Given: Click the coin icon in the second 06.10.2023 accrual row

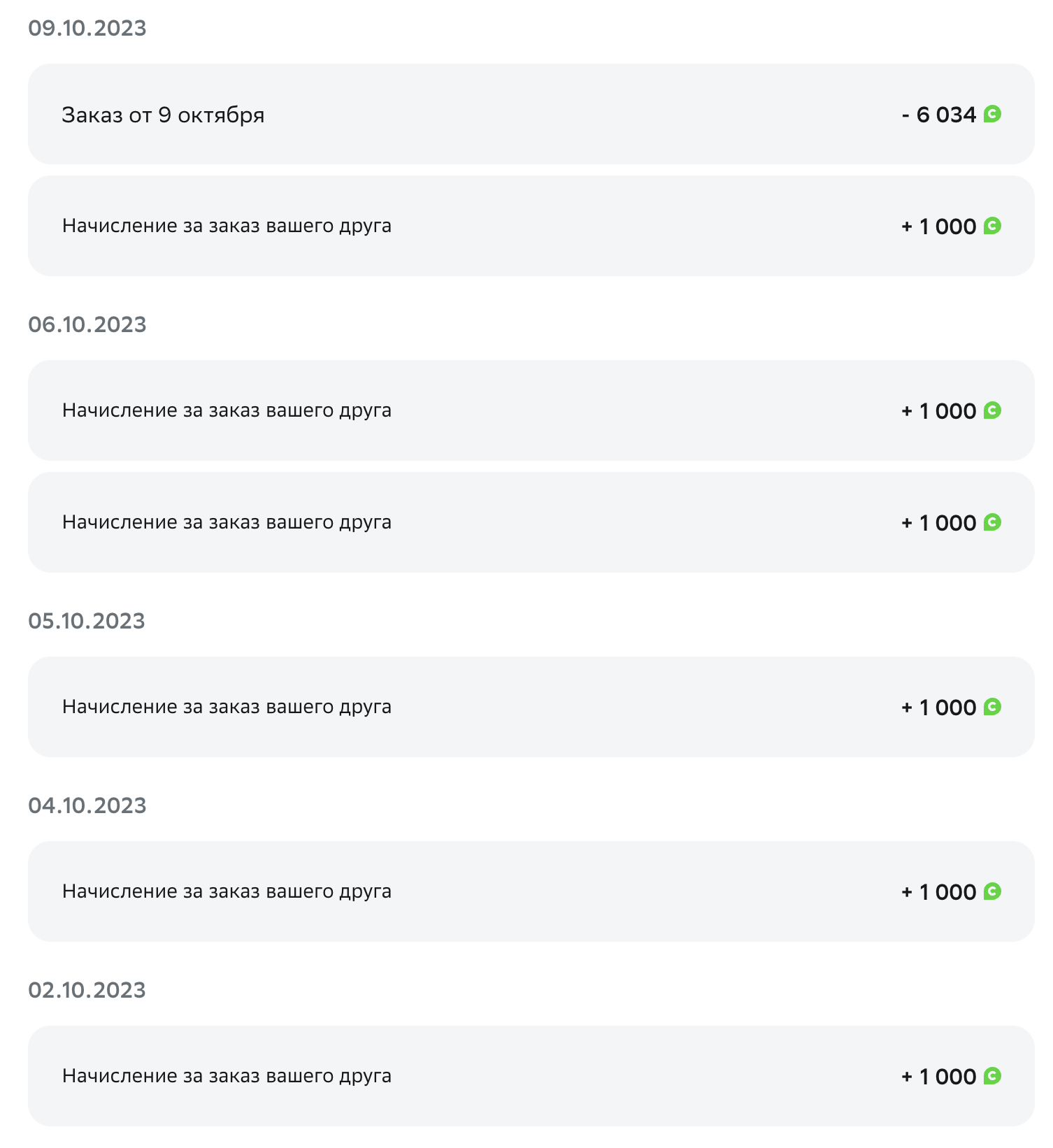Looking at the screenshot, I should 992,522.
